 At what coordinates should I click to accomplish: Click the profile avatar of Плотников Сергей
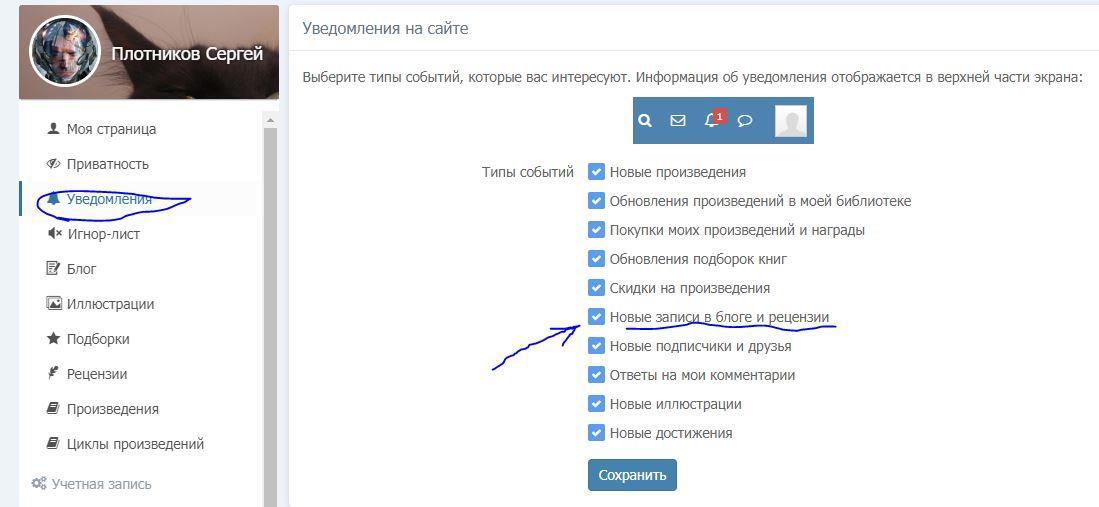[x=65, y=52]
